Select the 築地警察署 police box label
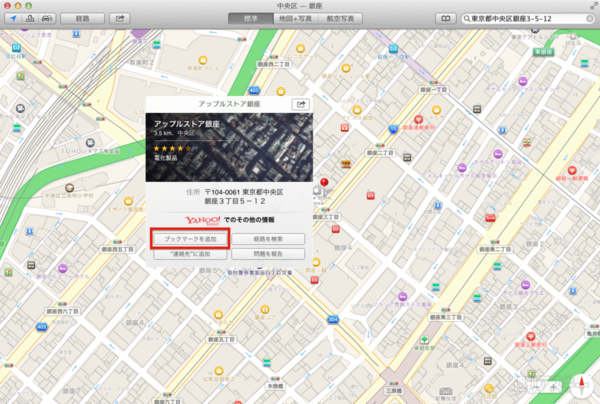Screen dimensions: 600x404 [x=260, y=272]
